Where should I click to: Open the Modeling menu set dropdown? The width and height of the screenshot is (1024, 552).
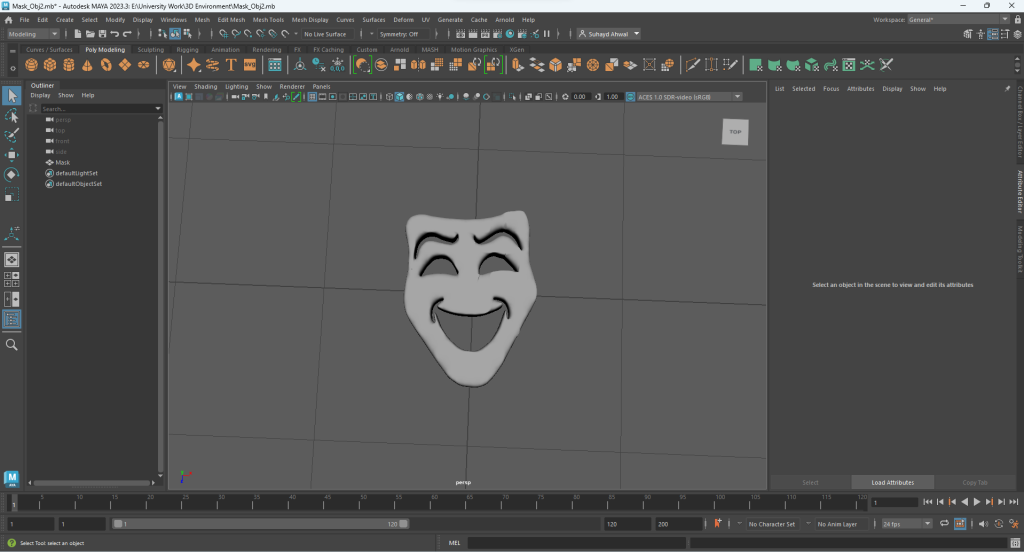click(33, 34)
